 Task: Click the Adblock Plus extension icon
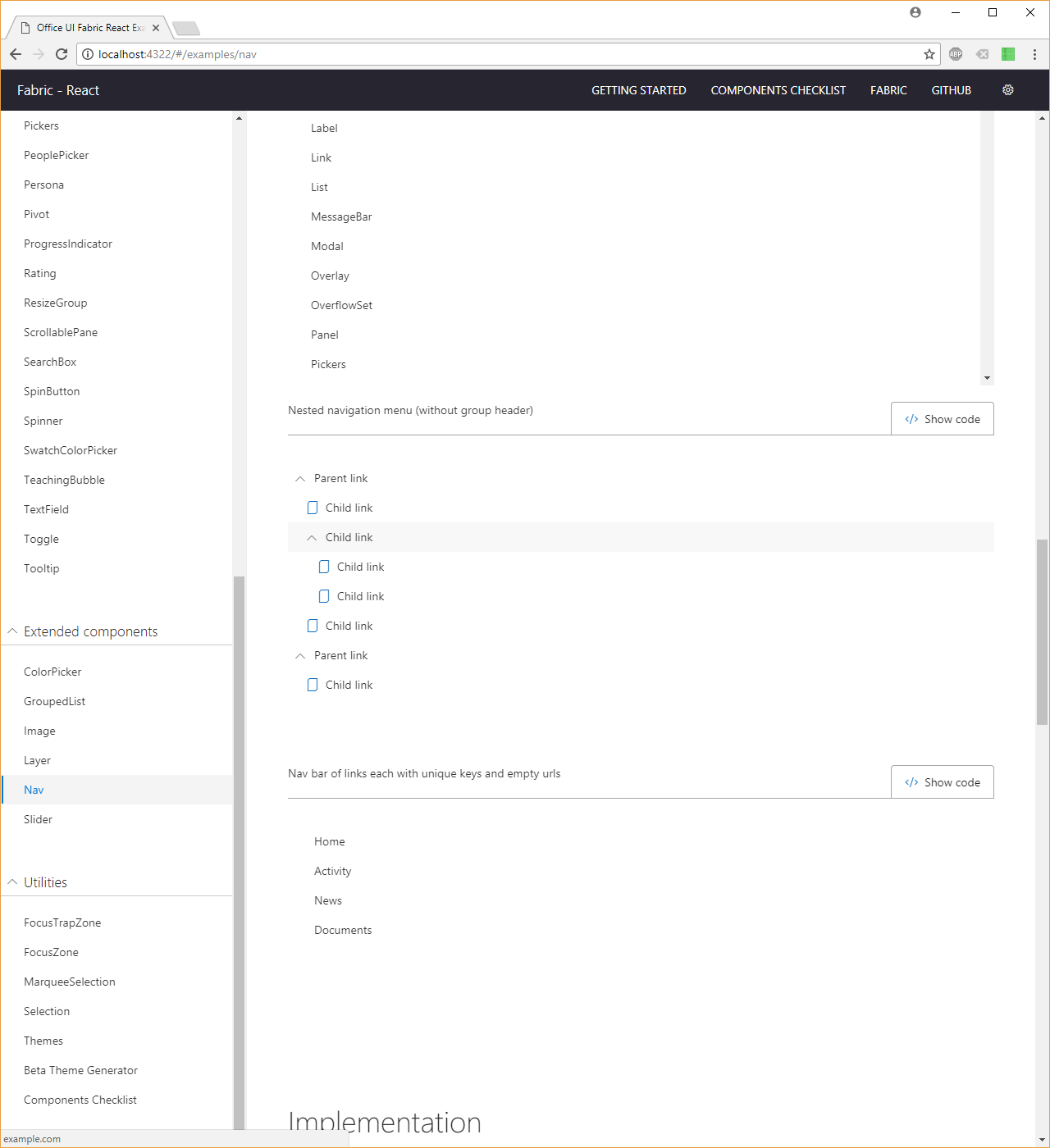pos(956,54)
